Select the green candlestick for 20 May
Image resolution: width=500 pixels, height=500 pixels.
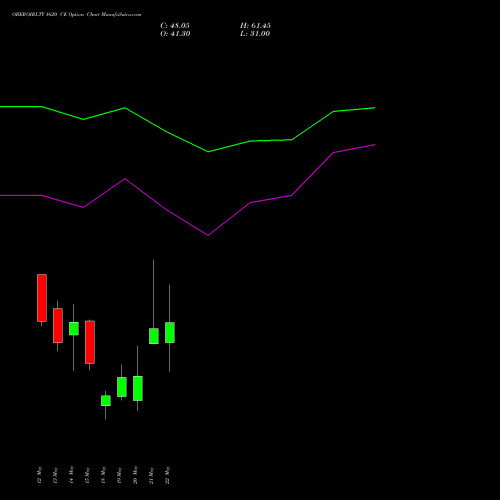tap(138, 388)
